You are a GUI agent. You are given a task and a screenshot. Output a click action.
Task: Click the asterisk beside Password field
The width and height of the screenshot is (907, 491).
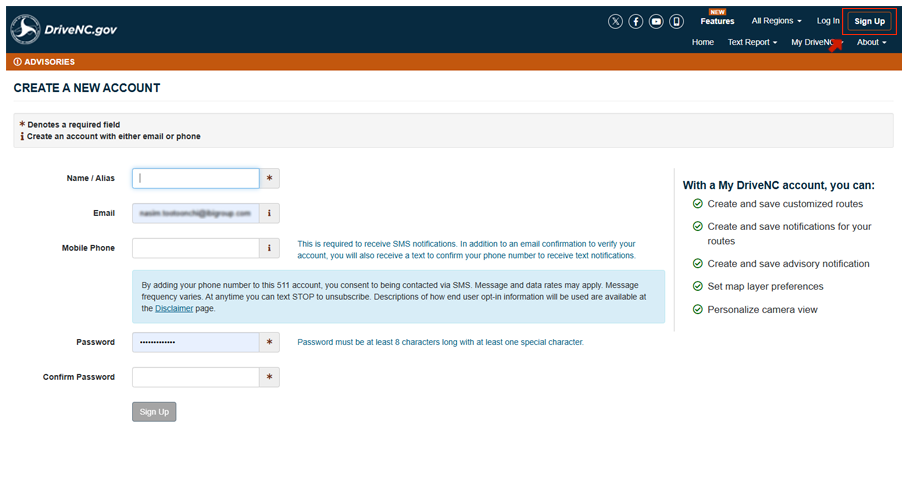click(269, 342)
